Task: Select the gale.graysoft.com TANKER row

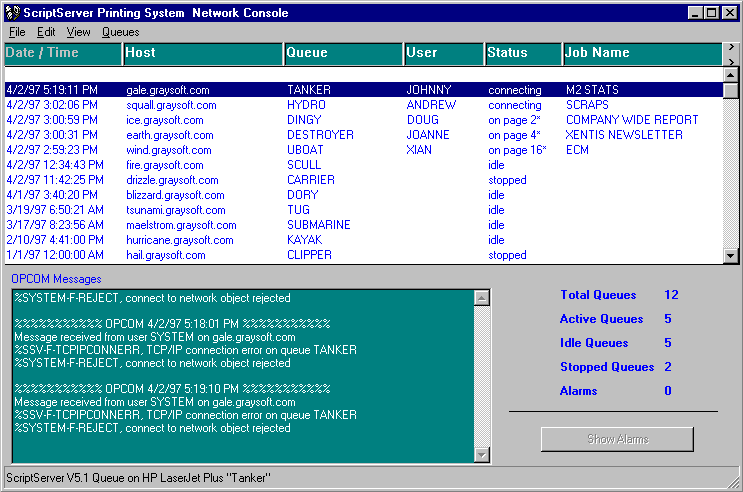Action: 364,90
